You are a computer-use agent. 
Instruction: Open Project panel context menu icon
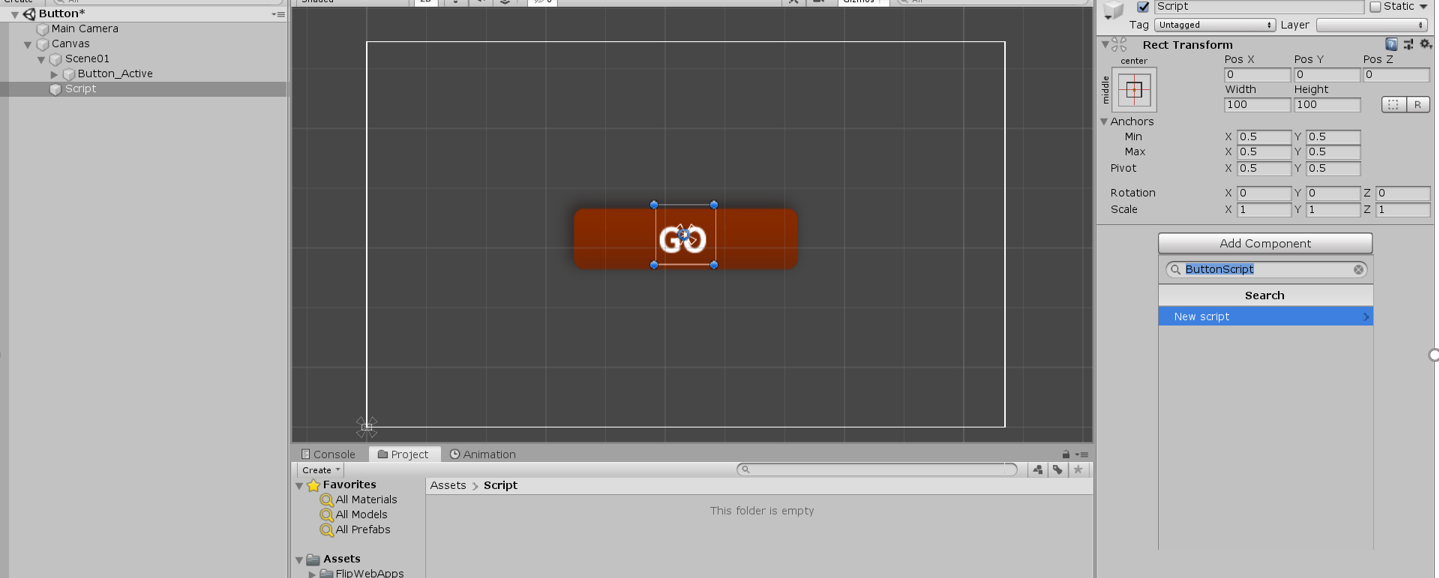click(1081, 455)
